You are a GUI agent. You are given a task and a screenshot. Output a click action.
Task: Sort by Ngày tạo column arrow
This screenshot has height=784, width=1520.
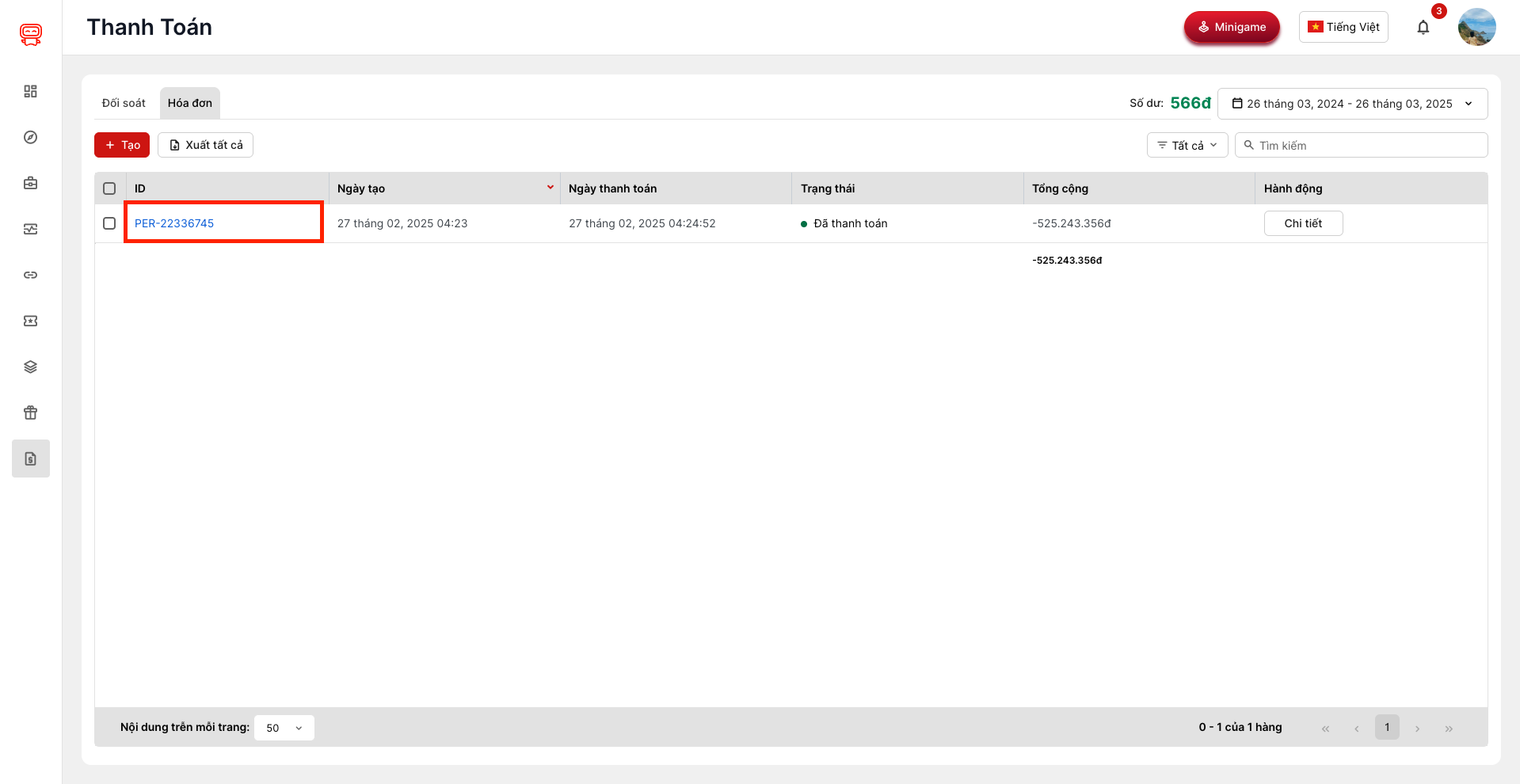click(550, 188)
